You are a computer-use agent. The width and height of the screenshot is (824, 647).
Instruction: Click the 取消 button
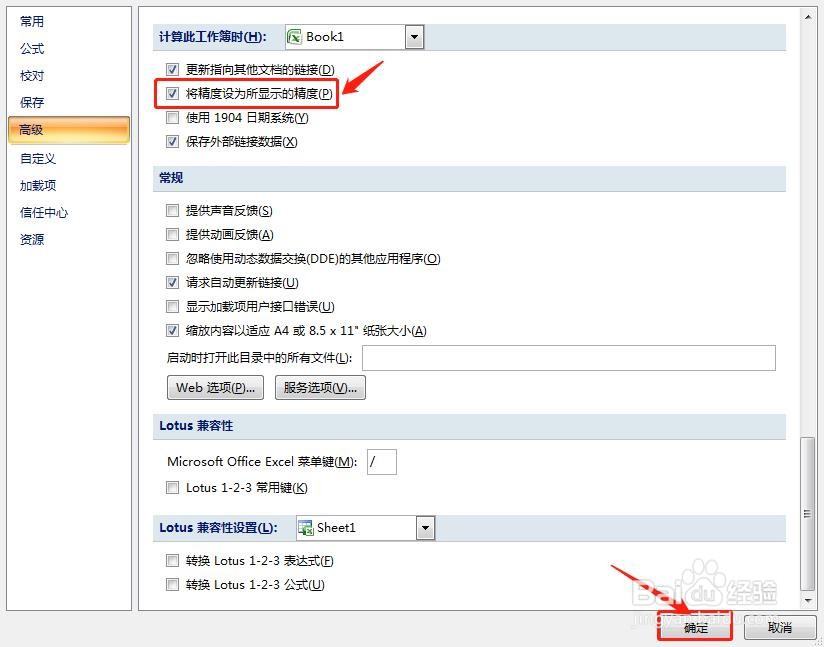(x=780, y=628)
